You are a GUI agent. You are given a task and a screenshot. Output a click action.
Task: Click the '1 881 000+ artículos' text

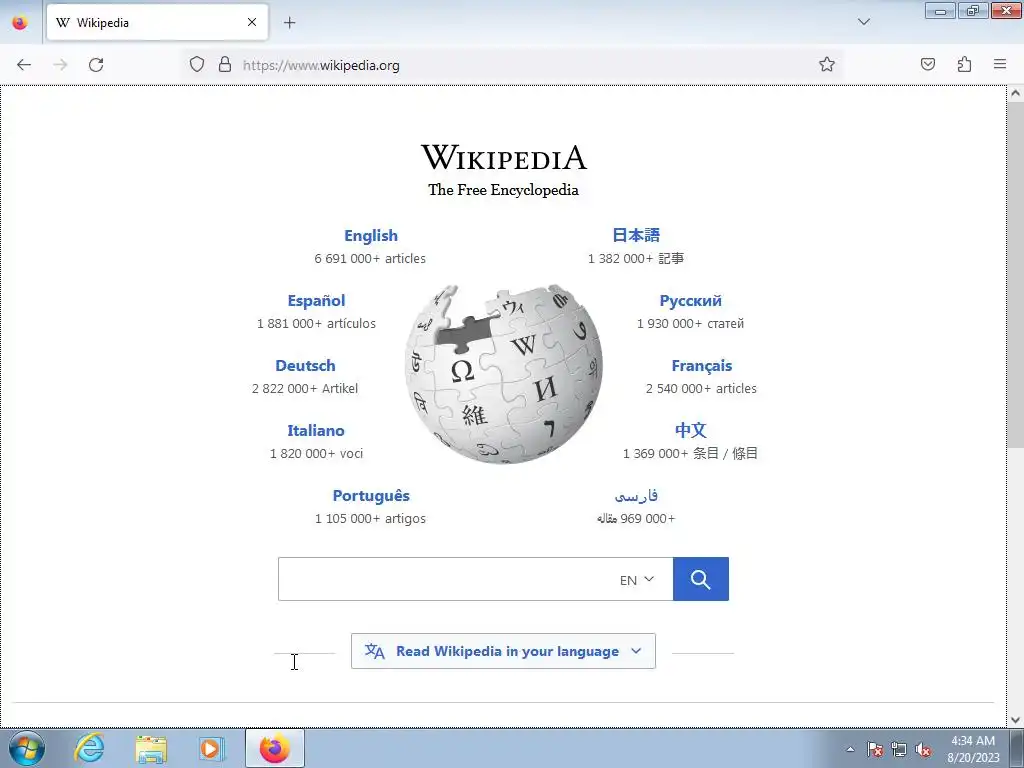(x=316, y=324)
